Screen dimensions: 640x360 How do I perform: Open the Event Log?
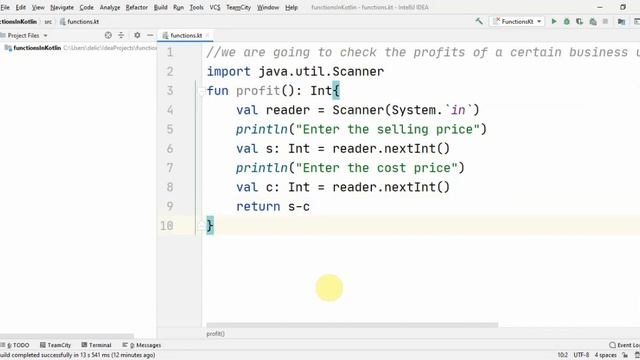tap(624, 345)
